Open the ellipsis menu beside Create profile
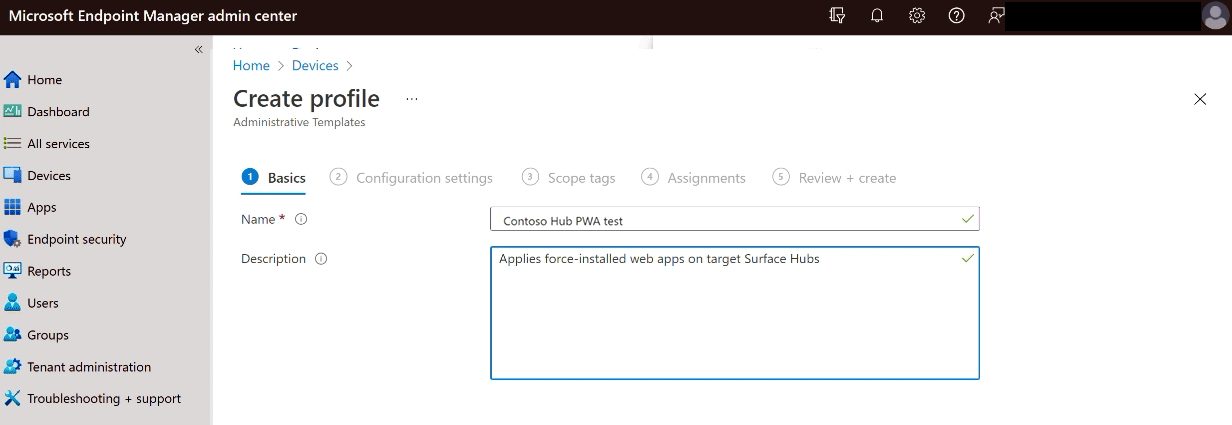 coord(412,99)
